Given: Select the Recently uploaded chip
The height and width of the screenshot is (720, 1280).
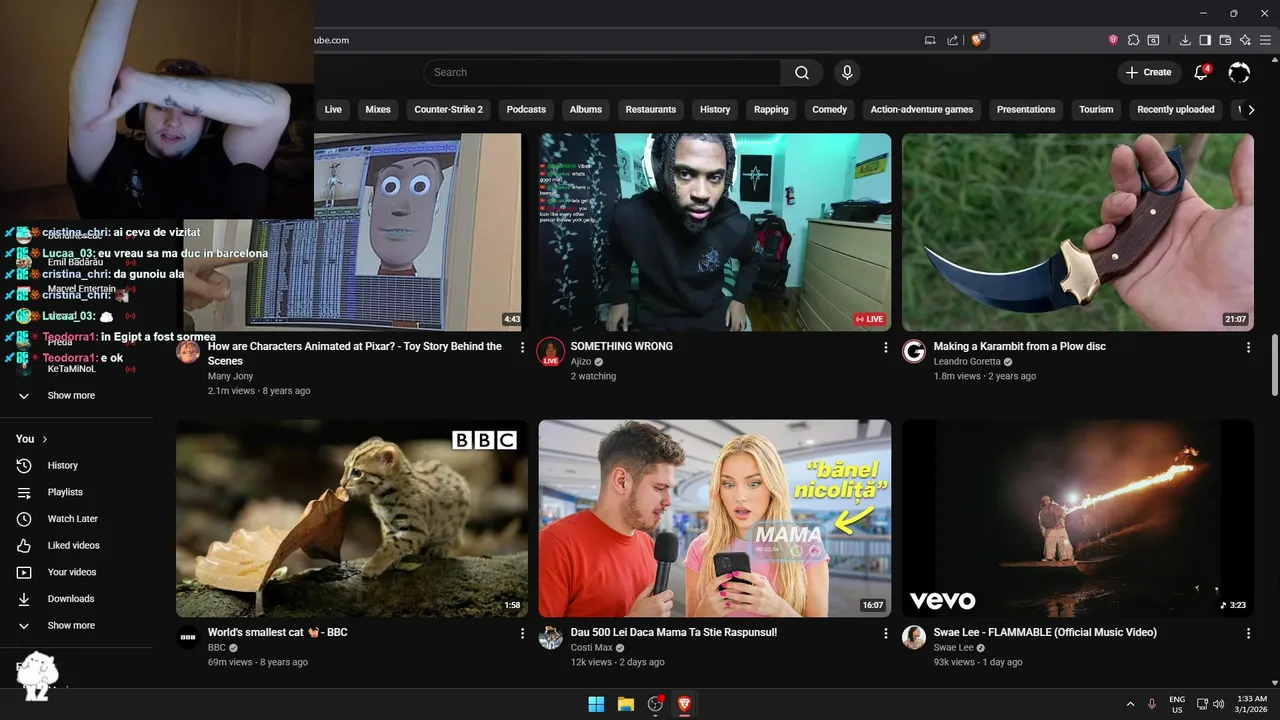Looking at the screenshot, I should (x=1176, y=110).
